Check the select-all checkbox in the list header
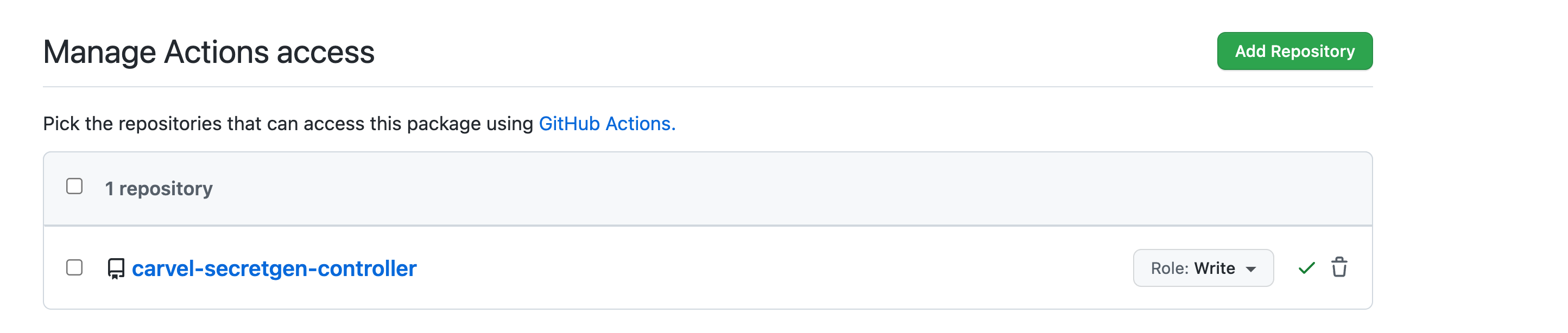The height and width of the screenshot is (333, 1568). (74, 187)
